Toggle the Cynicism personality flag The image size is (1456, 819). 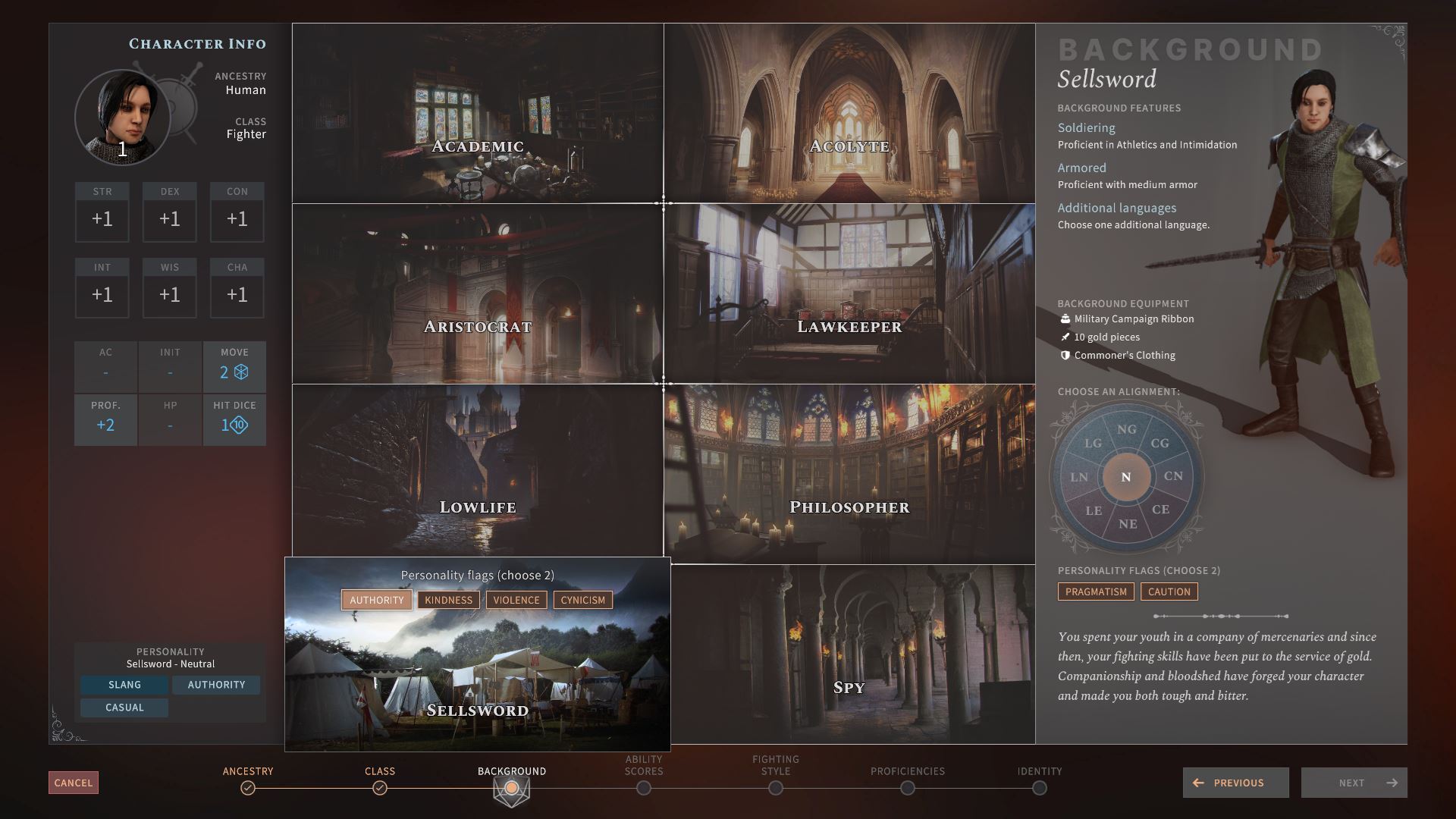[x=582, y=600]
